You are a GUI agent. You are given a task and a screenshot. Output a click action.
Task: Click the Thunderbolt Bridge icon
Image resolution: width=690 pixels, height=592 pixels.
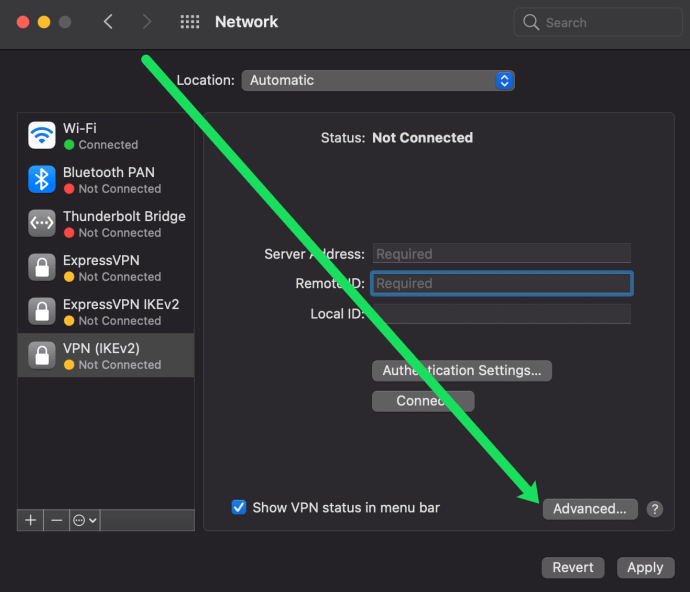coord(42,224)
